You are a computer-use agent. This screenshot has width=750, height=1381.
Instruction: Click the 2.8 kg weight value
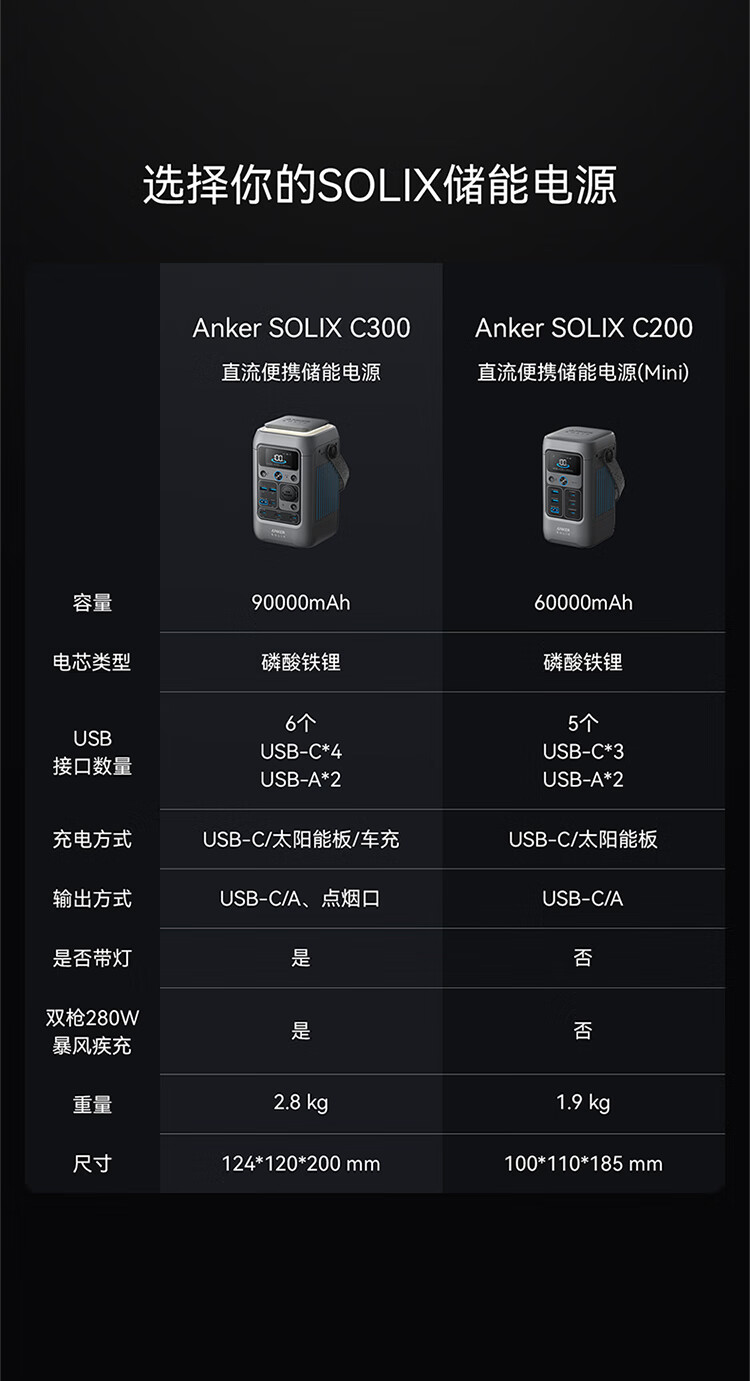(x=301, y=1103)
